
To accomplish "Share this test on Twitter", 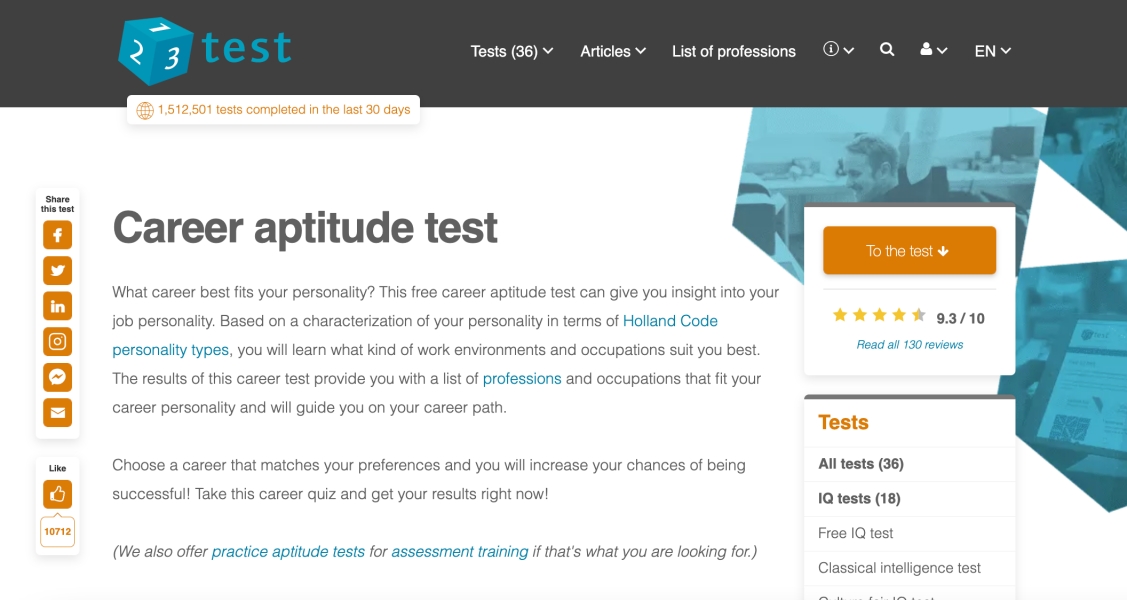I will click(58, 270).
